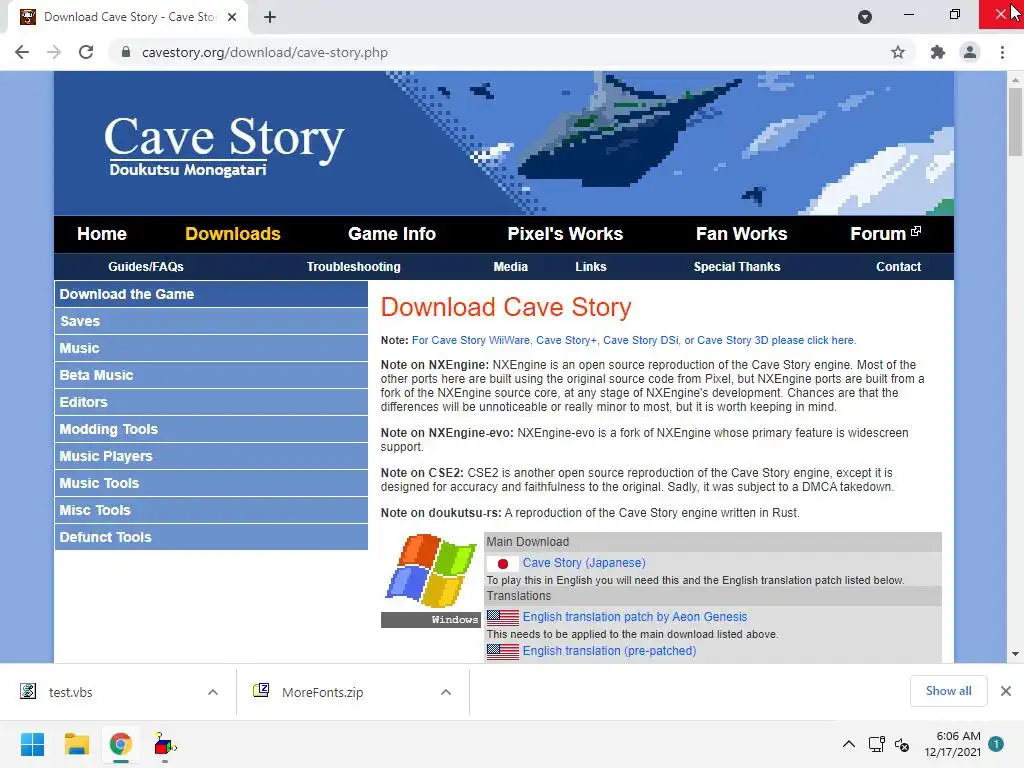Viewport: 1024px width, 768px height.
Task: Open a new browser tab
Action: pos(270,17)
